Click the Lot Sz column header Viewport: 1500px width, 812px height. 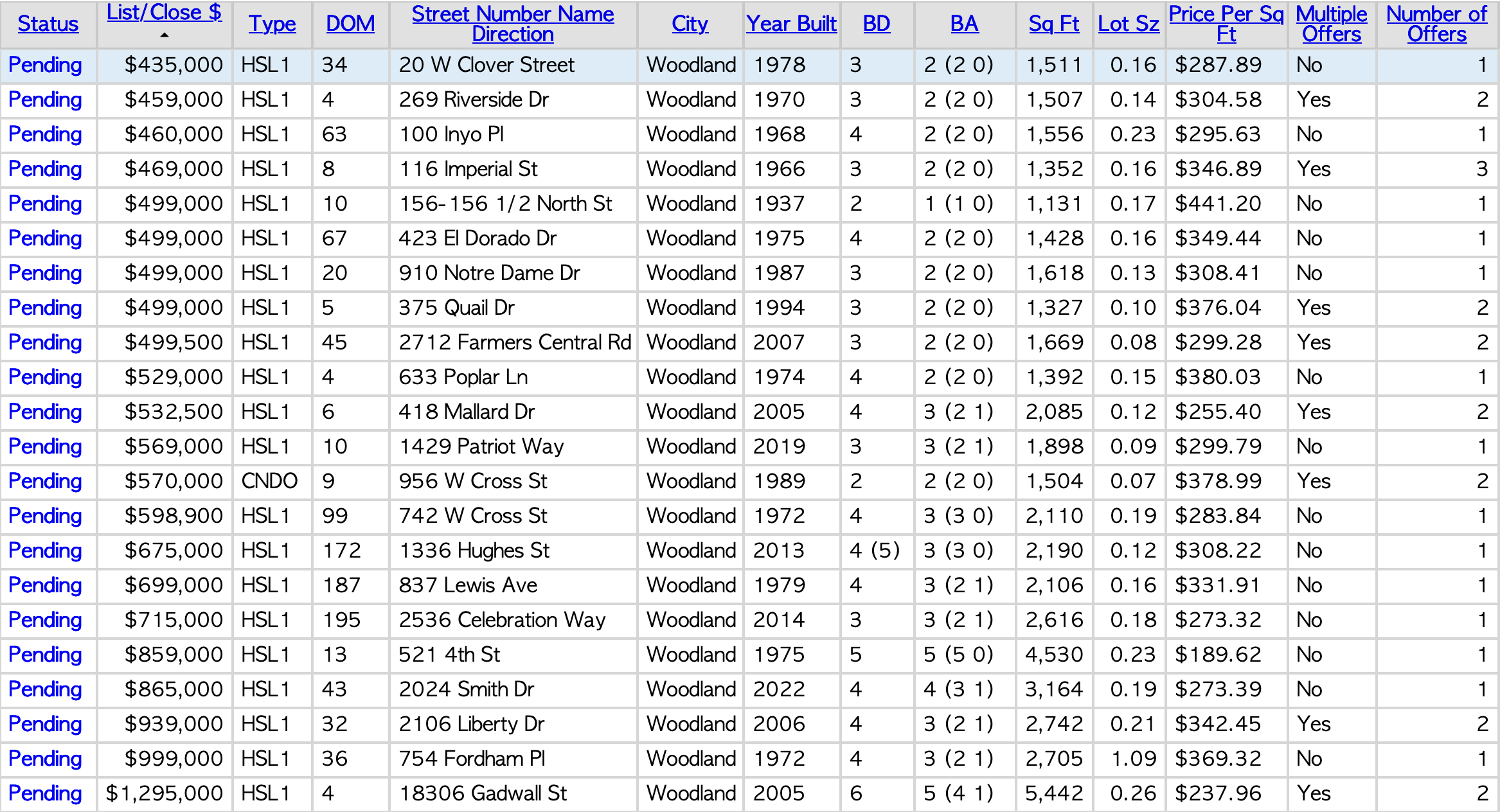click(x=1128, y=24)
